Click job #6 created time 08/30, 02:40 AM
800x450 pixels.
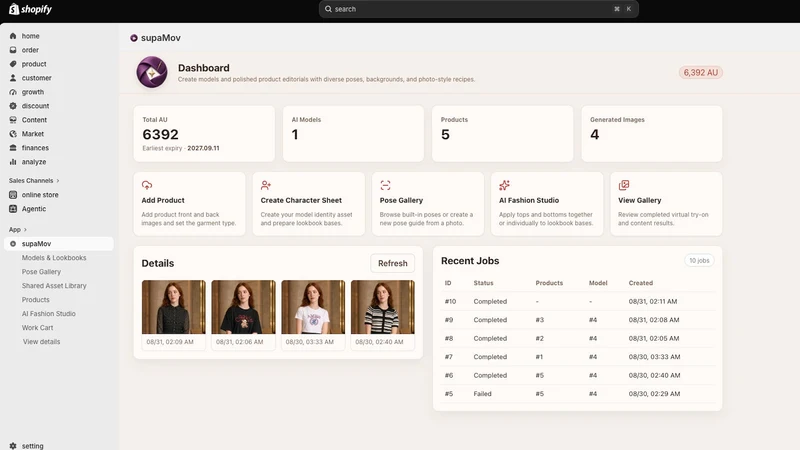tap(654, 376)
